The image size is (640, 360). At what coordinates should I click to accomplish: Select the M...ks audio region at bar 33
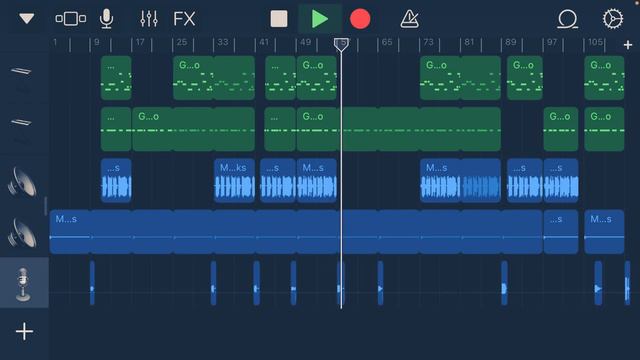click(x=234, y=180)
